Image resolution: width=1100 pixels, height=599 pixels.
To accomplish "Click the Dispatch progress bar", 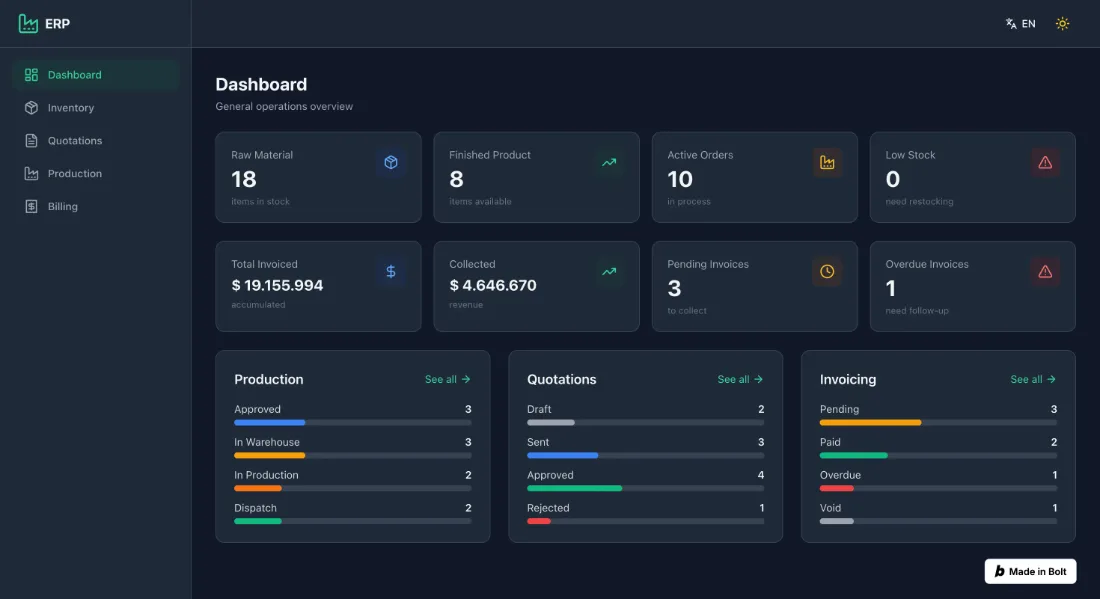I will click(x=353, y=522).
